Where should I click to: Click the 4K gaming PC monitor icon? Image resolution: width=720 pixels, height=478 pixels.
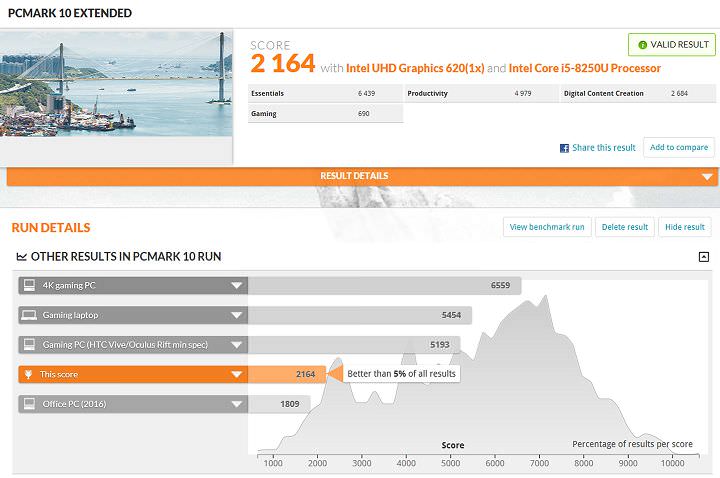point(28,285)
